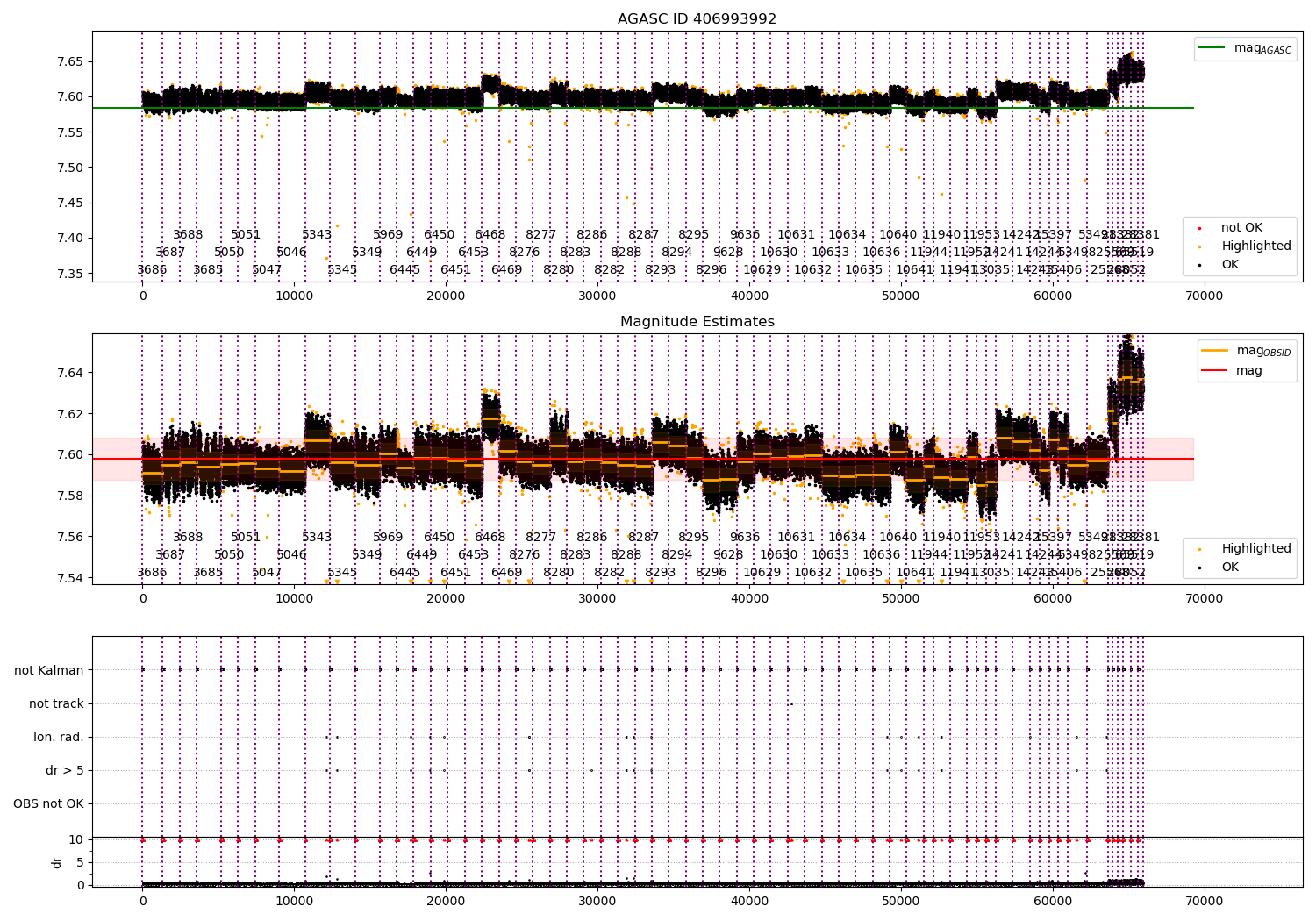This screenshot has width=1316, height=921.
Task: Select obsid label 3686 in the AGASC plot
Action: (x=152, y=270)
